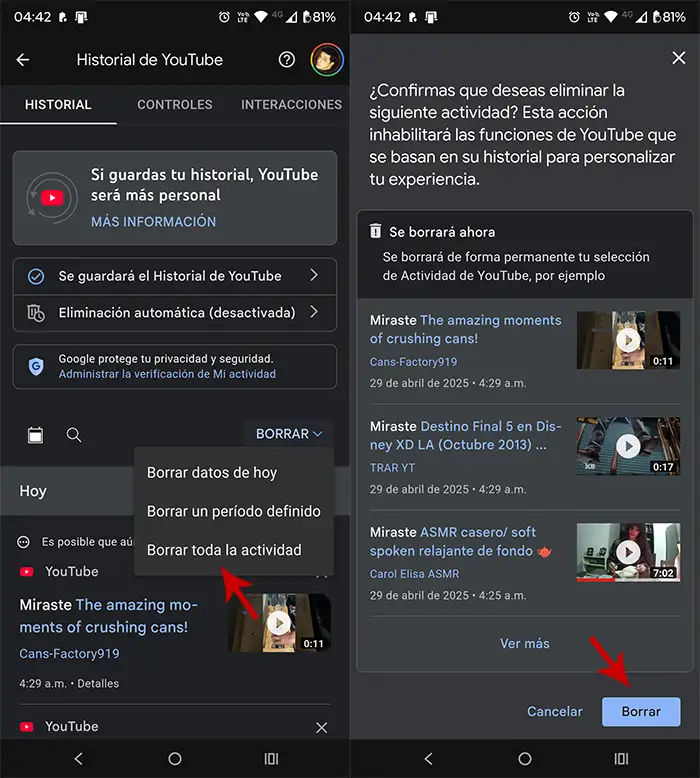
Task: Close the confirmation dialog with X
Action: point(679,58)
